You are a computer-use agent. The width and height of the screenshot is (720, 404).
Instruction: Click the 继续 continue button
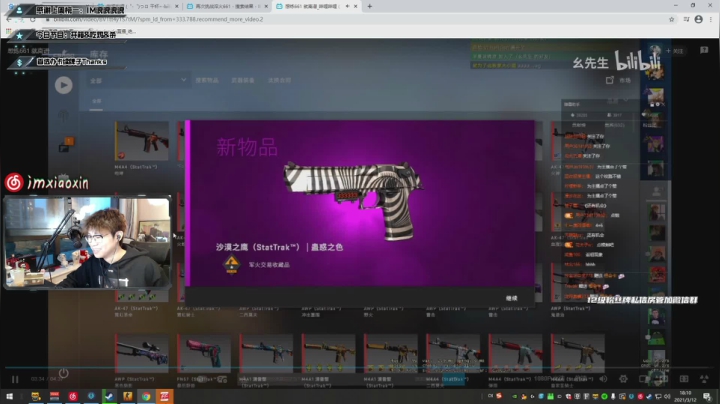coord(512,298)
